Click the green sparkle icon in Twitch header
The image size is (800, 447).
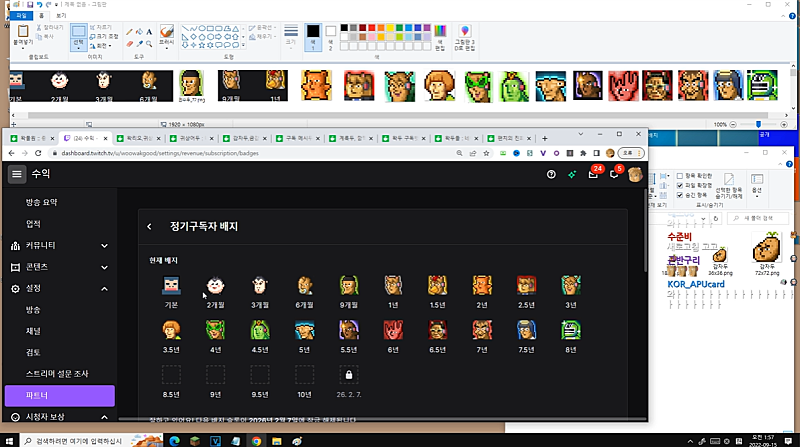coord(572,175)
